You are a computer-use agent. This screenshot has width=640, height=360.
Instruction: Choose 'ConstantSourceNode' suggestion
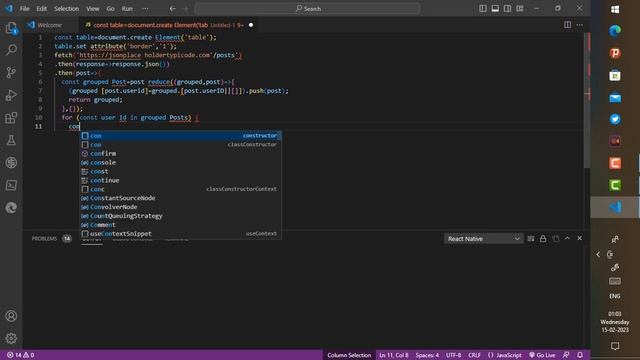pos(180,198)
